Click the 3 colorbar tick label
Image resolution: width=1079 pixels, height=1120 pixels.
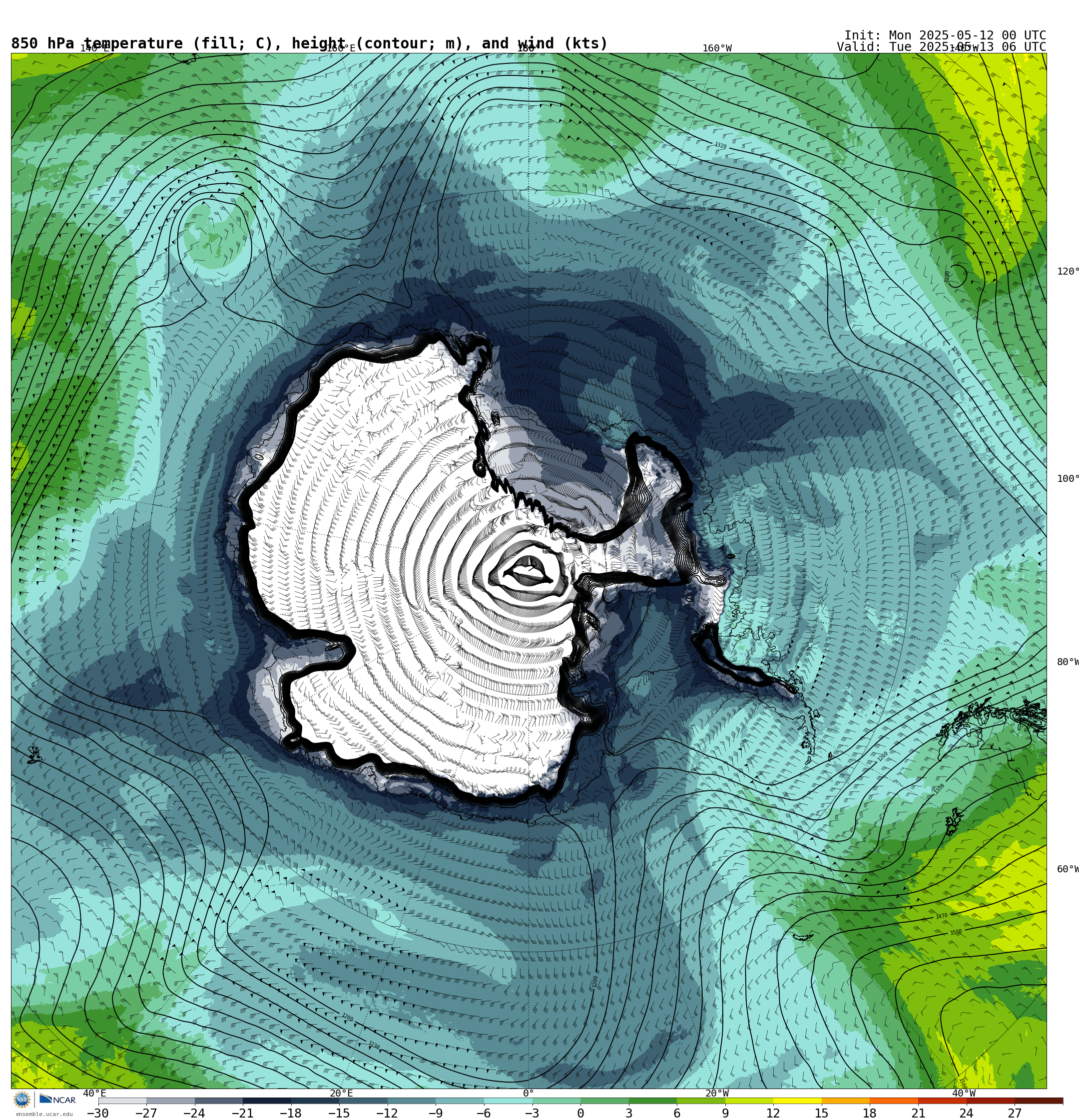tap(629, 1113)
